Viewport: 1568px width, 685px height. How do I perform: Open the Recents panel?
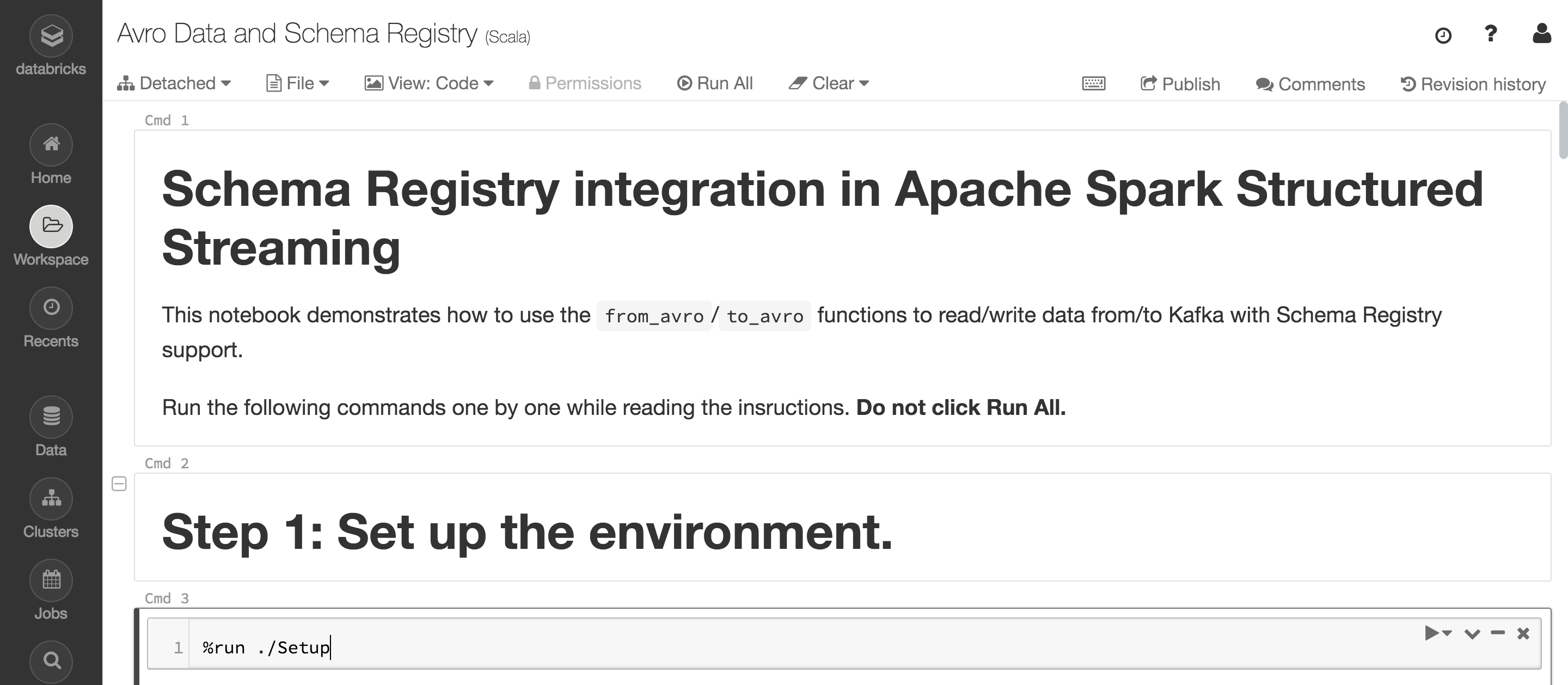(51, 319)
